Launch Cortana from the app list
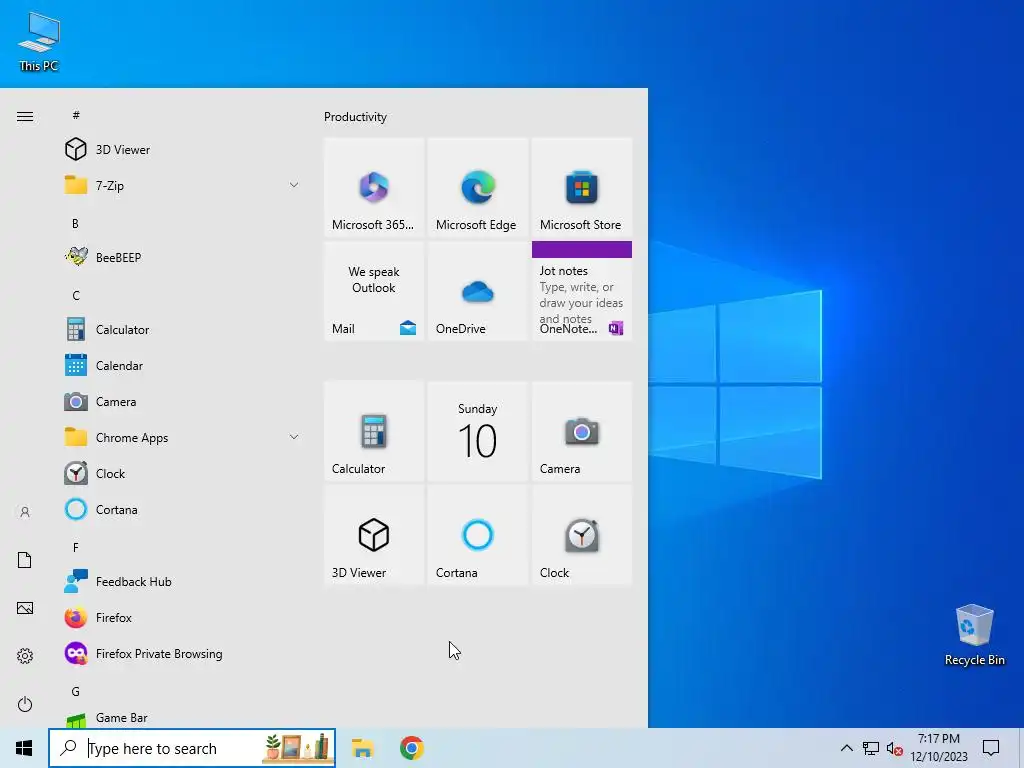The width and height of the screenshot is (1024, 768). tap(183, 509)
